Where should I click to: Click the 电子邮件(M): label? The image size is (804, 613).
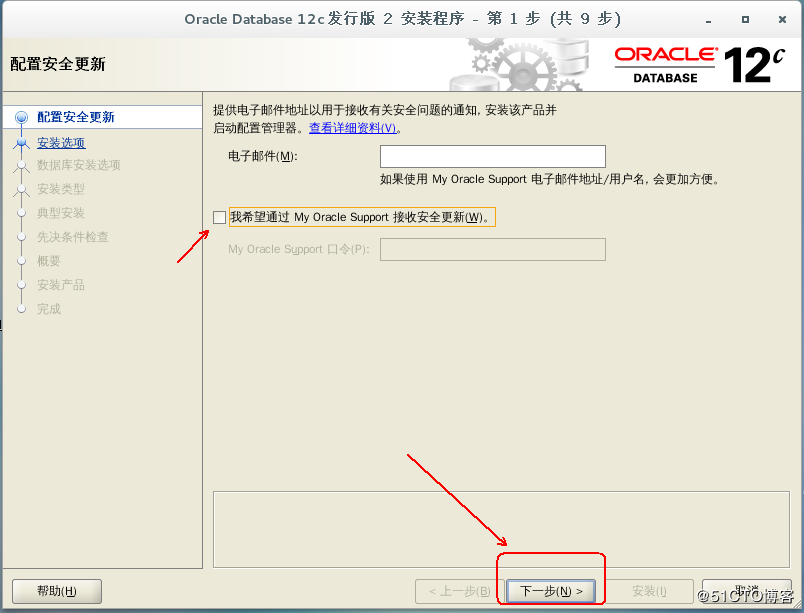[x=263, y=156]
